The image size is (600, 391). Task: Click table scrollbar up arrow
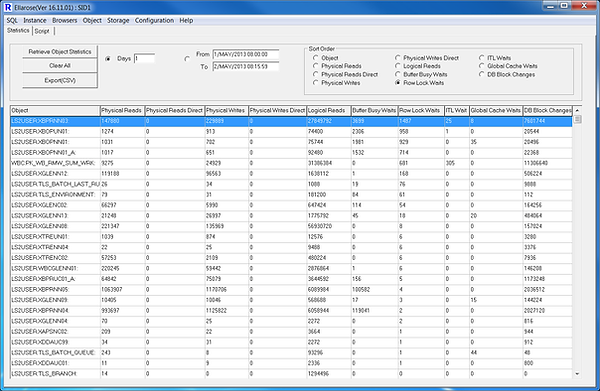click(577, 110)
